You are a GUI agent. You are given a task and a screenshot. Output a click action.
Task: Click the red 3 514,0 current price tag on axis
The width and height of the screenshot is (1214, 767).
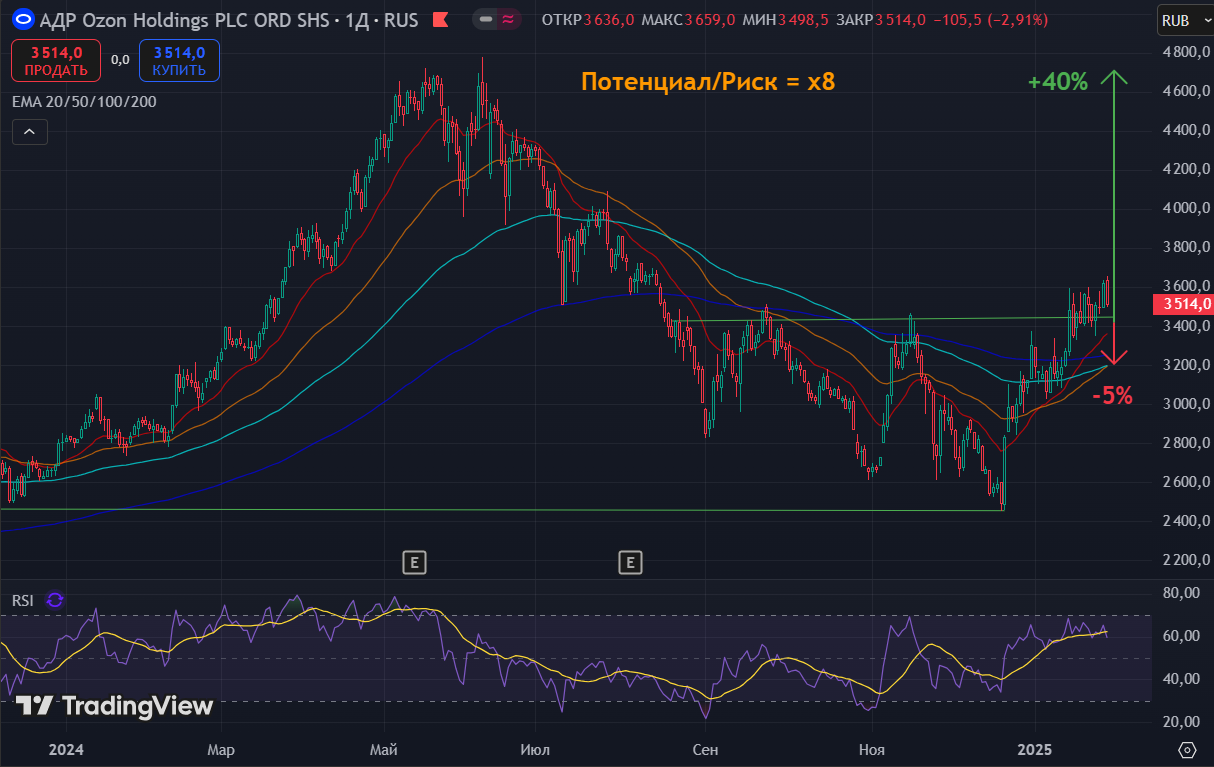(1183, 304)
